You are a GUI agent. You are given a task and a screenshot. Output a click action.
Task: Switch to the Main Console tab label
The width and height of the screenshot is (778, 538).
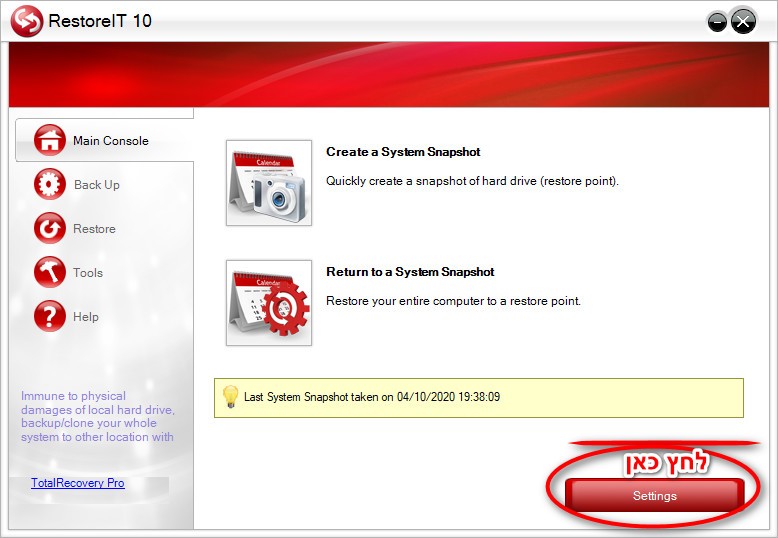110,141
